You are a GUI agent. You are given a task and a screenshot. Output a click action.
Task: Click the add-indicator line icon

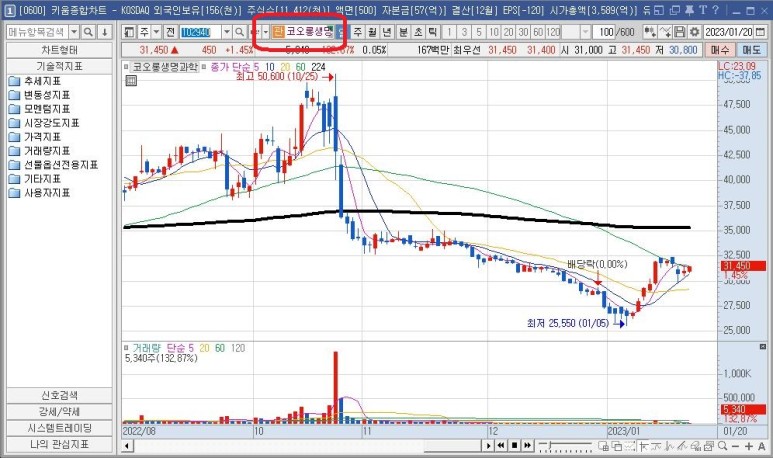point(665,32)
